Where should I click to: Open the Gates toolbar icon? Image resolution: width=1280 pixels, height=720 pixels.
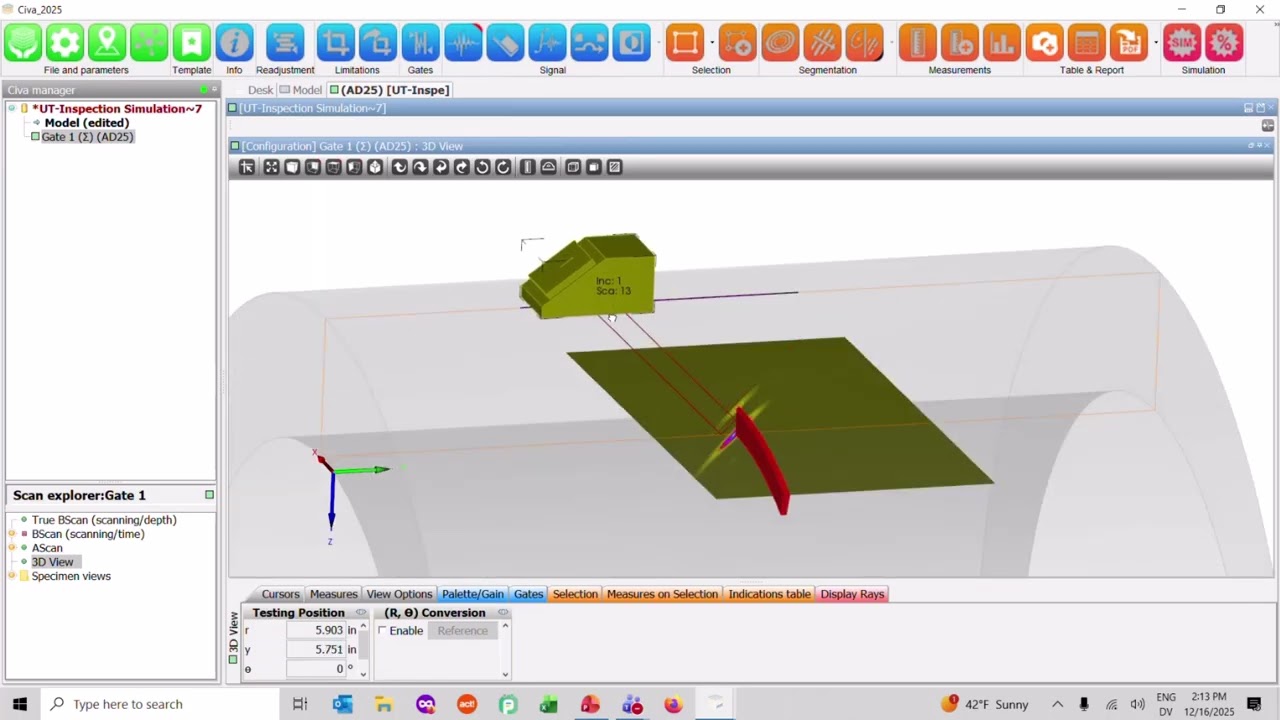click(x=420, y=43)
